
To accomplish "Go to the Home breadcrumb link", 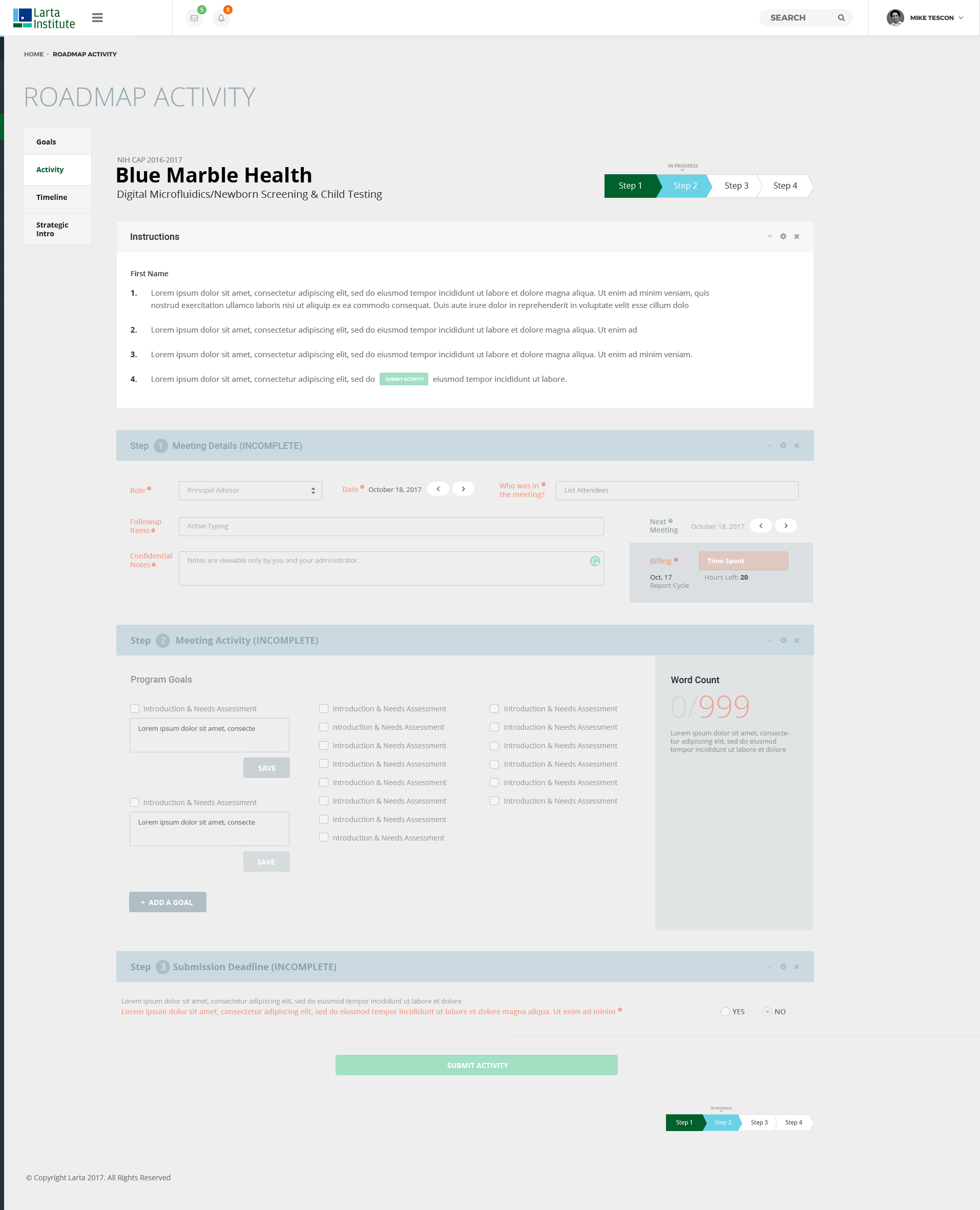I will point(33,54).
